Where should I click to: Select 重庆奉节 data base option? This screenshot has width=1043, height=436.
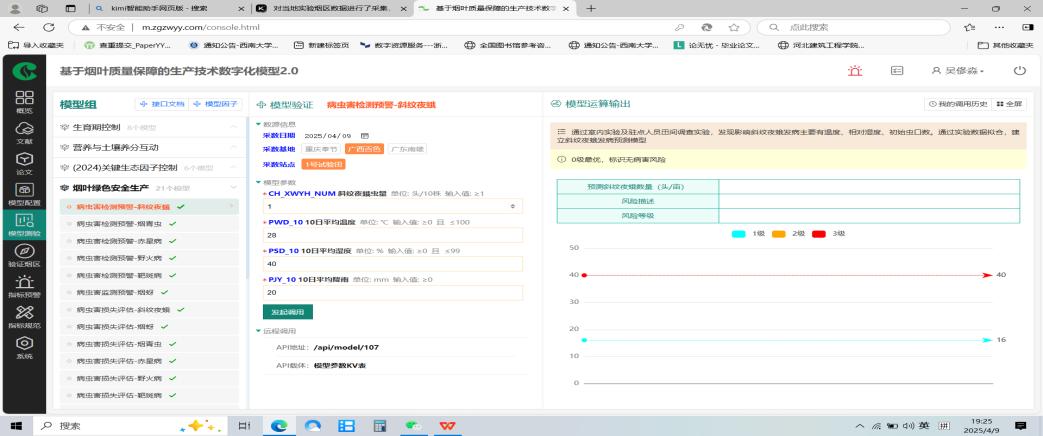click(321, 149)
